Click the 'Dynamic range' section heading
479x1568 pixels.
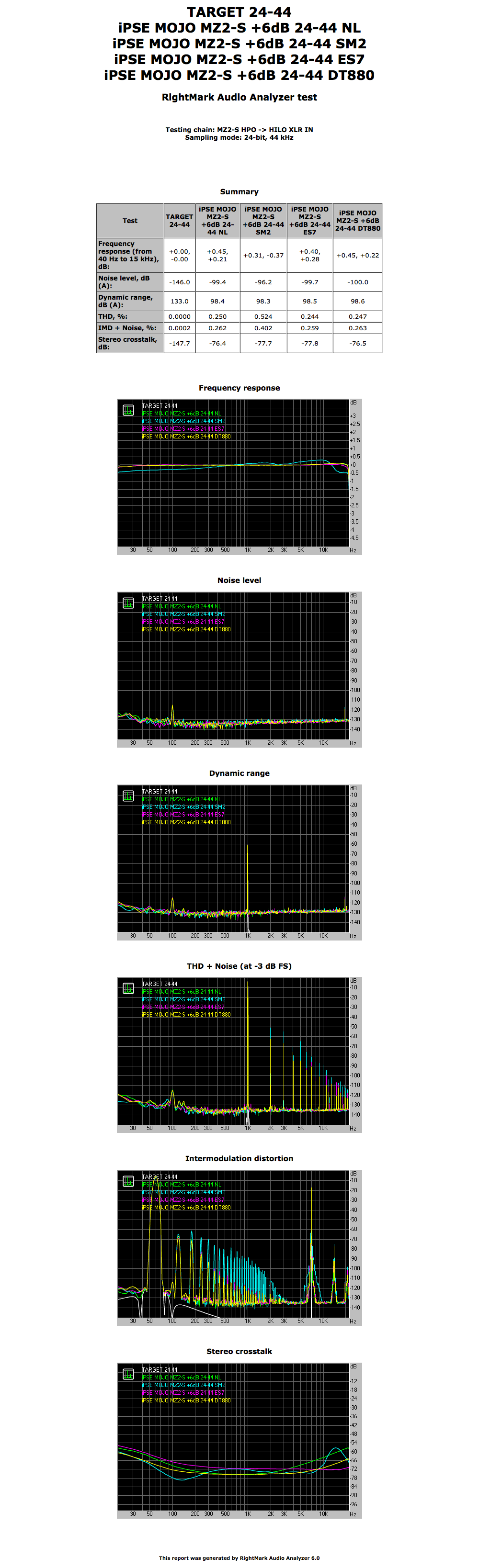click(239, 773)
